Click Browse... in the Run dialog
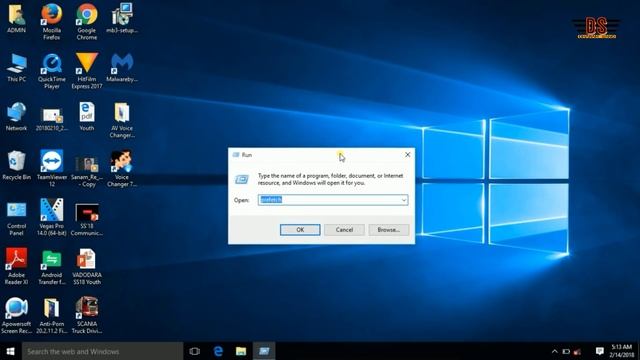 tap(389, 230)
